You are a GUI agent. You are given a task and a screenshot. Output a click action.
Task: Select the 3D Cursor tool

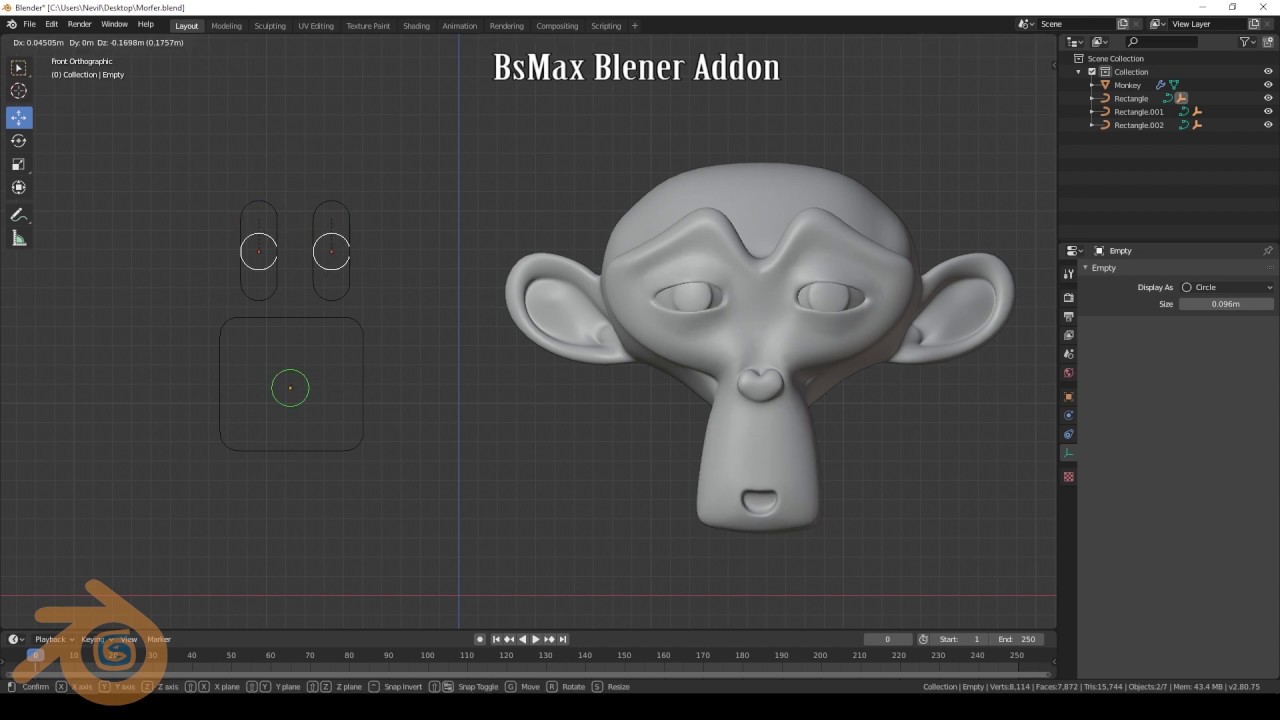[x=19, y=91]
